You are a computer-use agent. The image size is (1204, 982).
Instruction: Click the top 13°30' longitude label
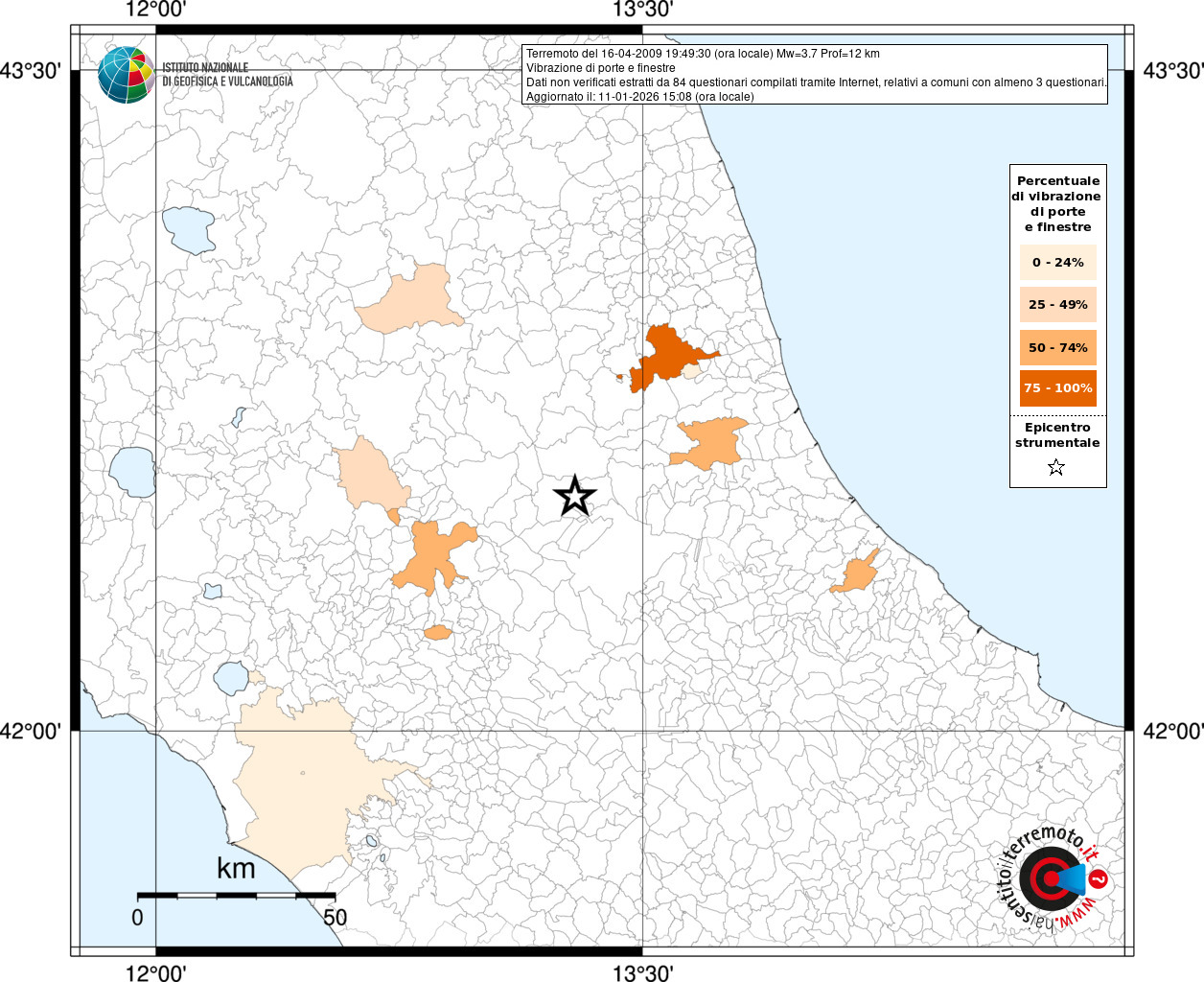point(643,10)
